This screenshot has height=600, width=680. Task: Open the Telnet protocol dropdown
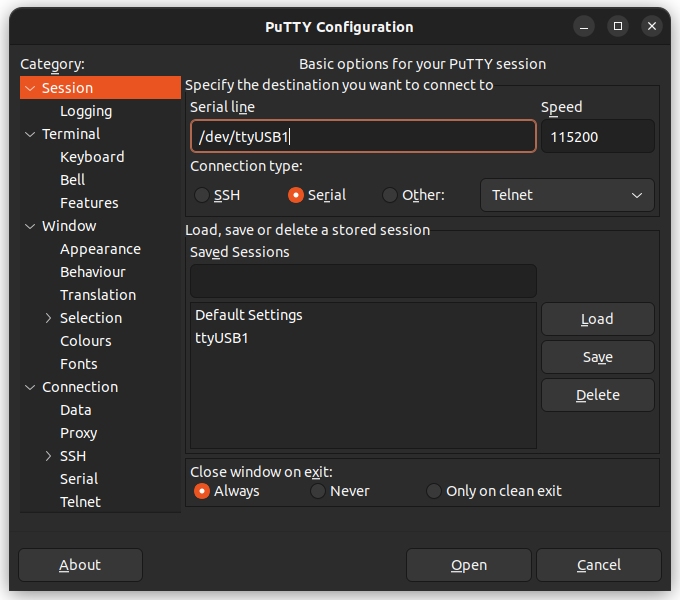(567, 195)
